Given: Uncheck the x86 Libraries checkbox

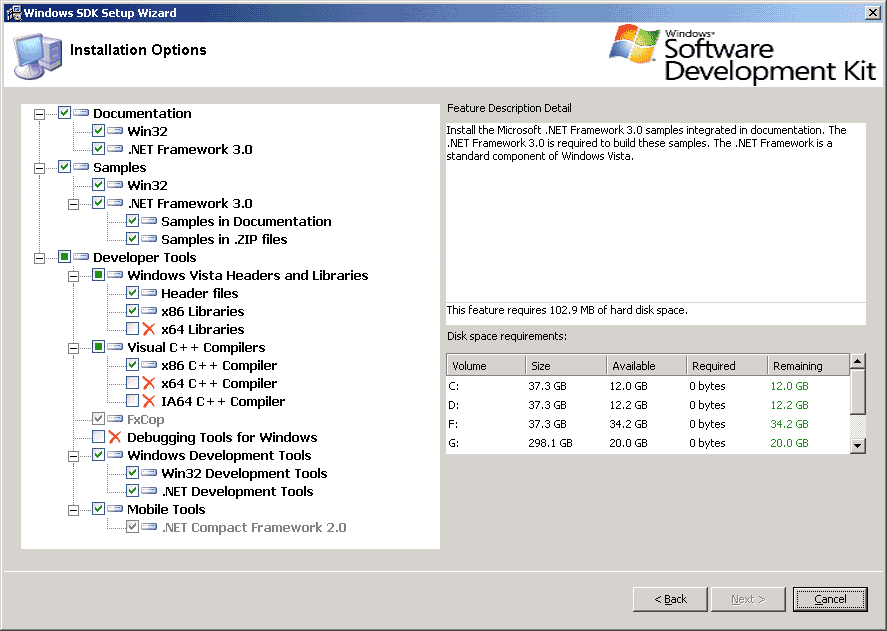Looking at the screenshot, I should [x=132, y=311].
